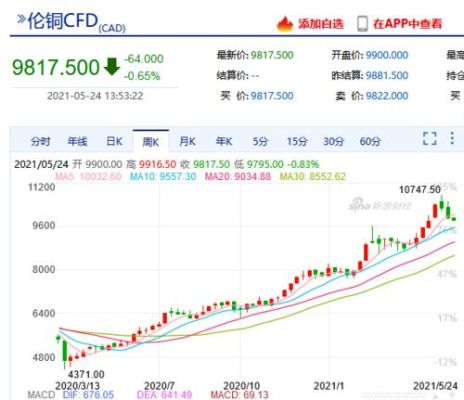Select the 周K chart tab

[x=151, y=142]
